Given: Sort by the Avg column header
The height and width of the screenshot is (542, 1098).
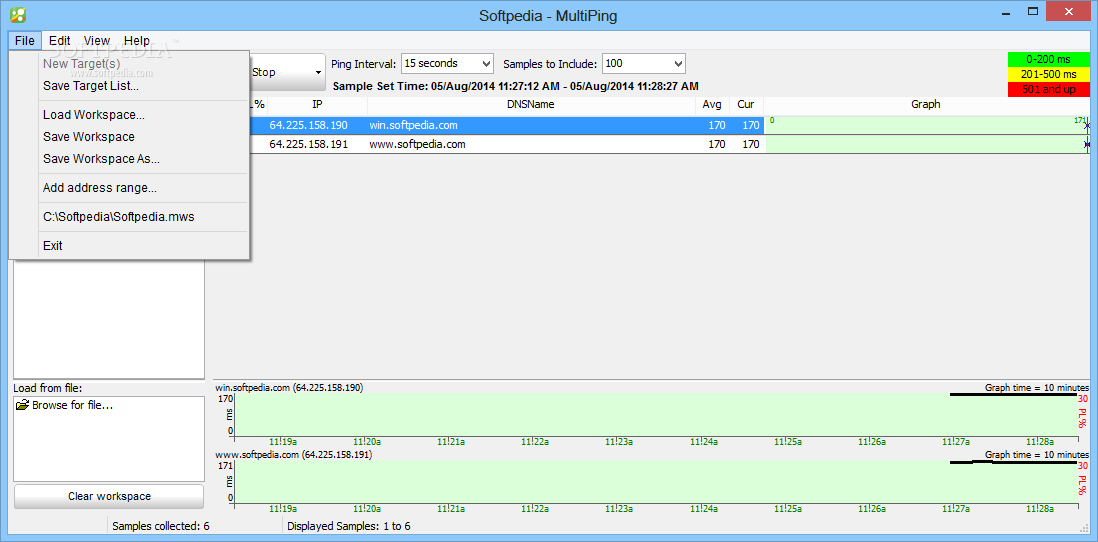Looking at the screenshot, I should click(x=712, y=104).
